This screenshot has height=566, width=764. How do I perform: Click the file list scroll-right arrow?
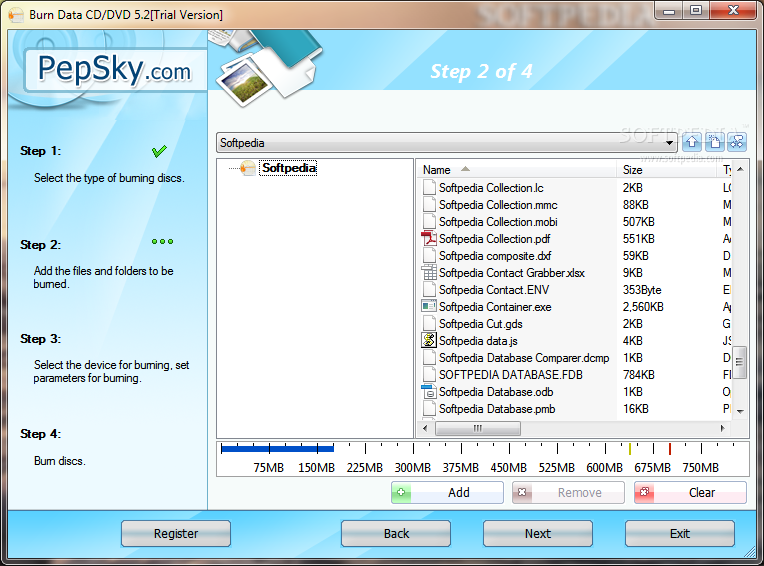click(723, 428)
